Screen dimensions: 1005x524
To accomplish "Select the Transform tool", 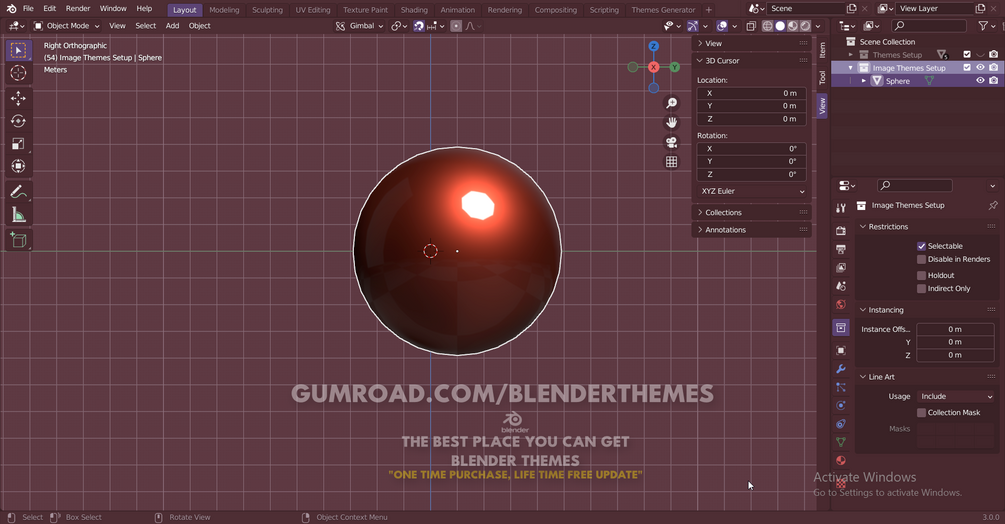I will click(18, 167).
